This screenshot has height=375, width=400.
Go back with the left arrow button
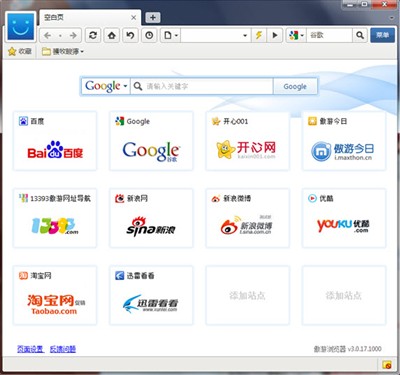(x=48, y=35)
